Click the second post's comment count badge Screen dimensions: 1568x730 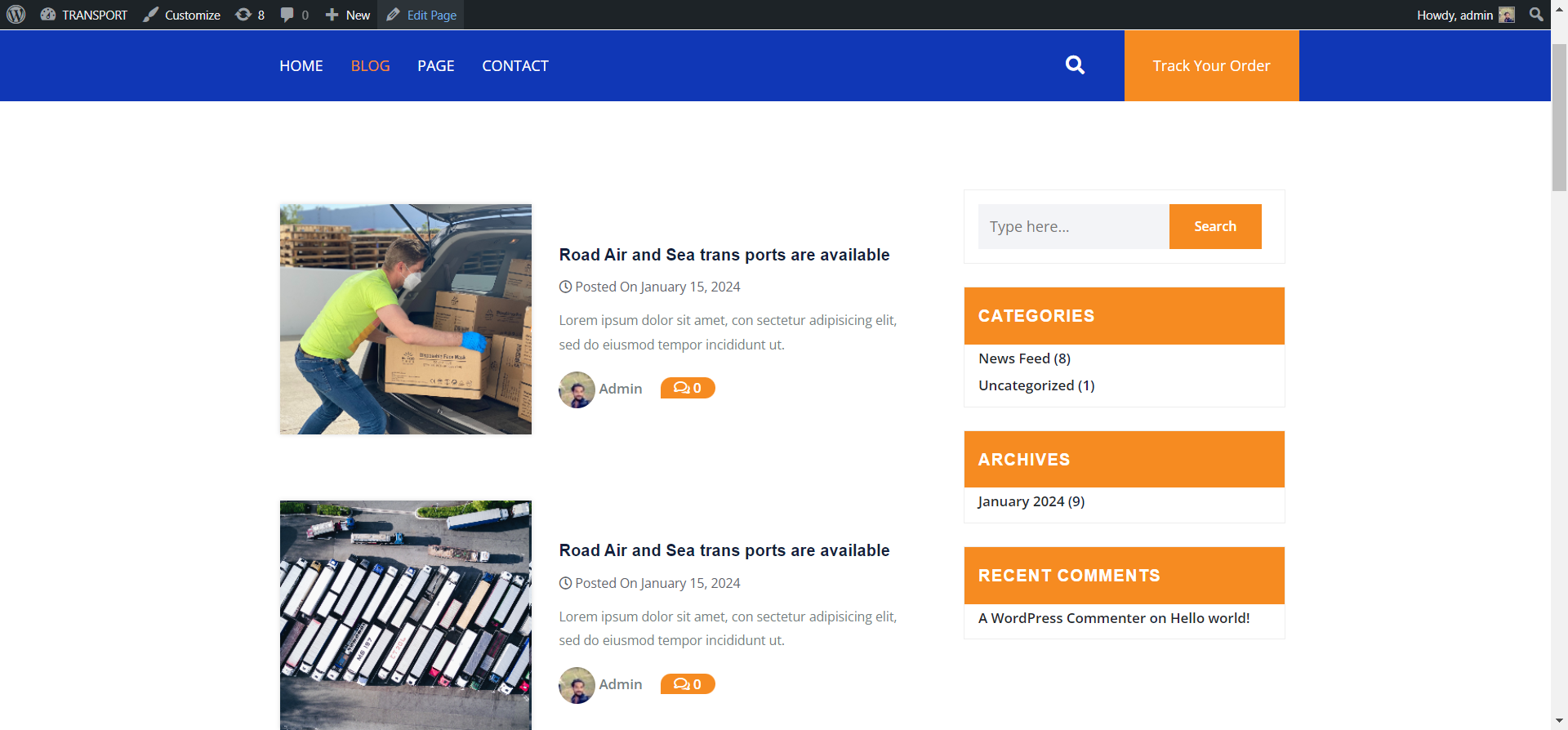coord(688,684)
